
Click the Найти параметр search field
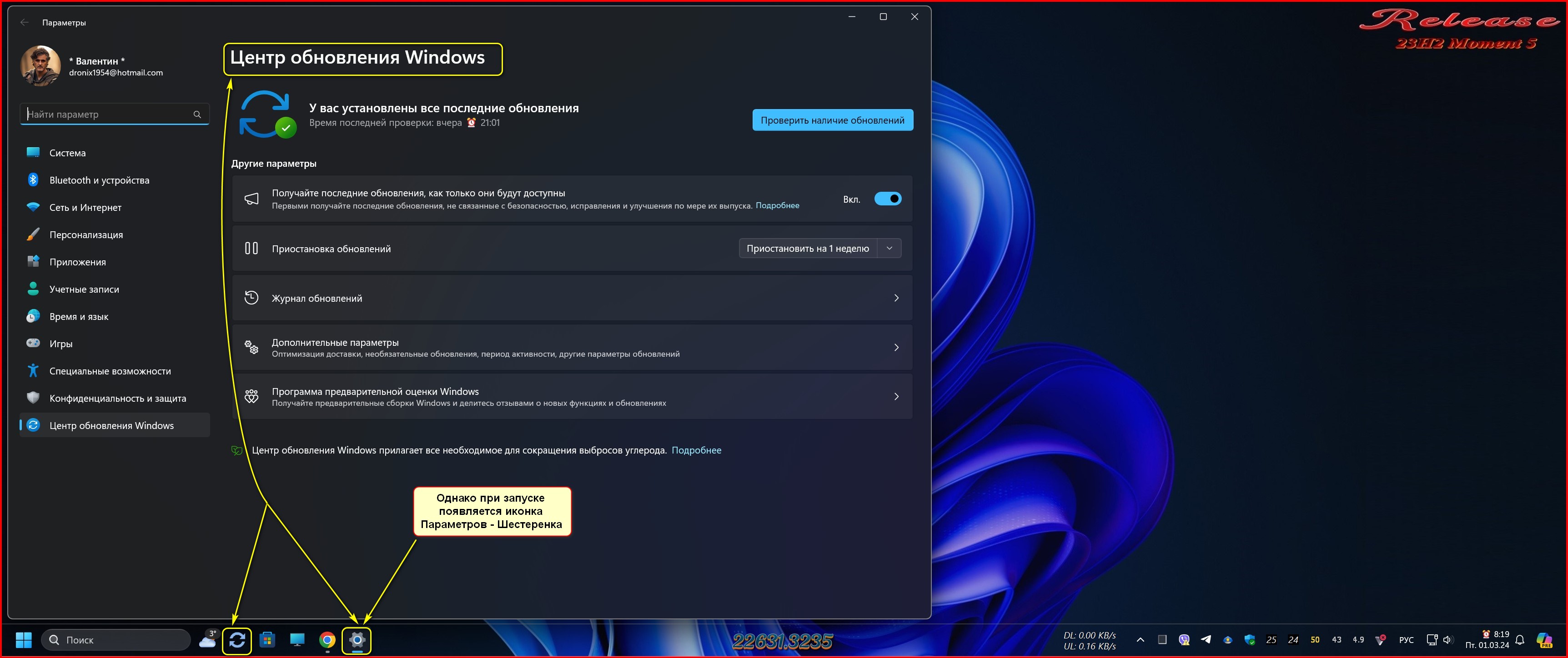click(108, 115)
